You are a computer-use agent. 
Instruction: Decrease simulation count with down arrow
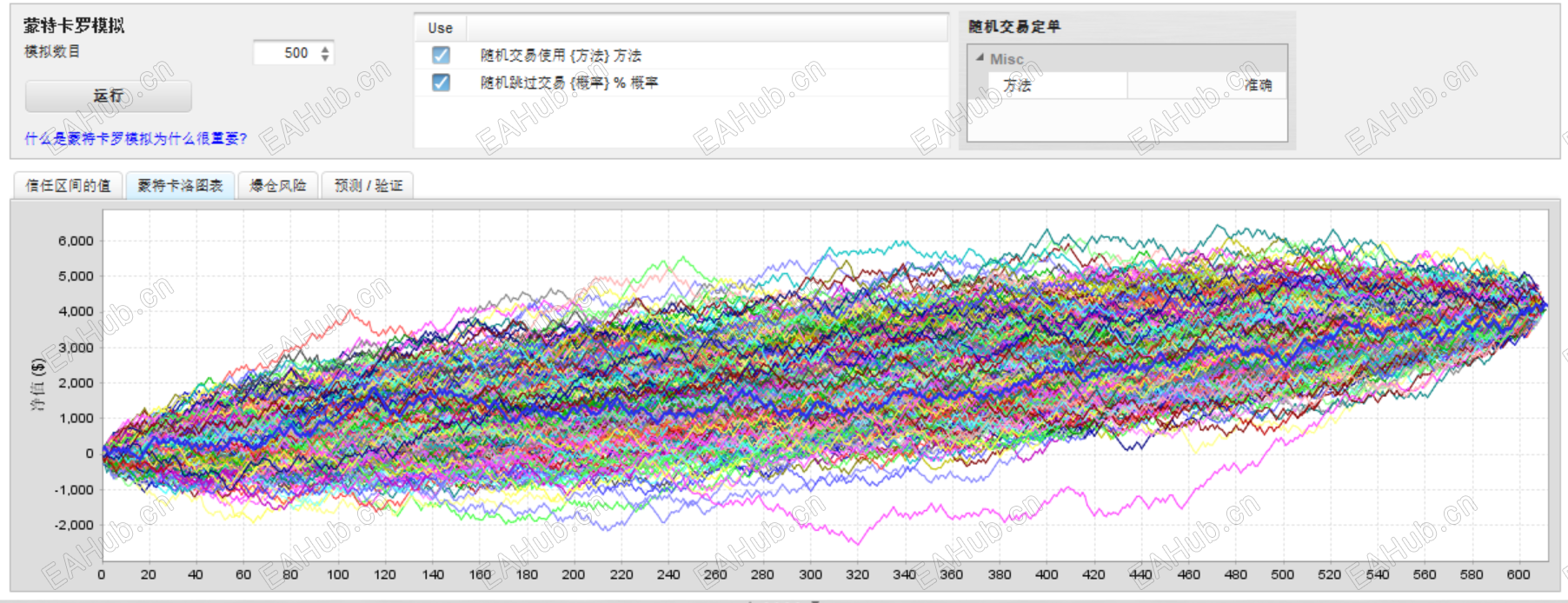[325, 58]
